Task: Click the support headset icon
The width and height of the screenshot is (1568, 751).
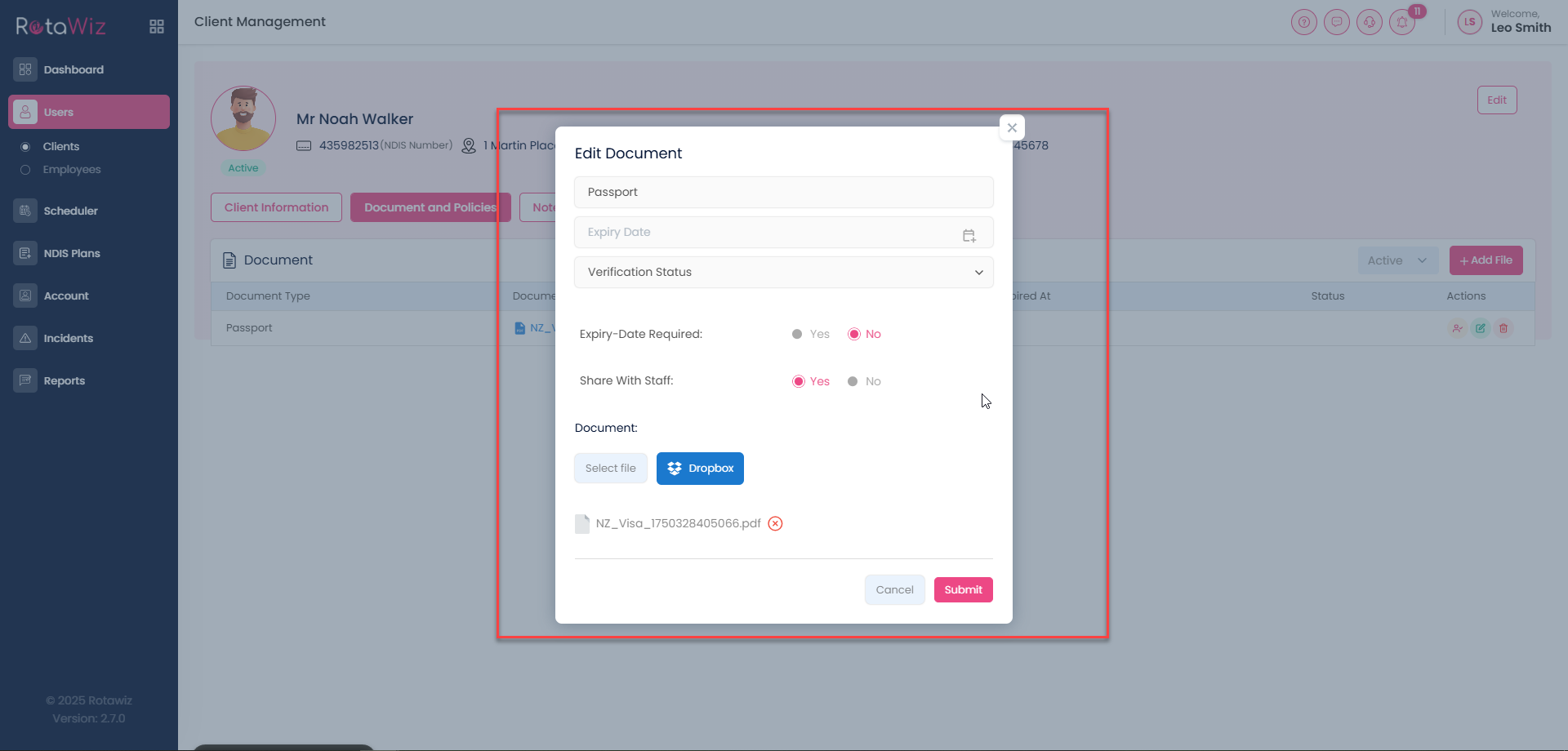Action: (1370, 22)
